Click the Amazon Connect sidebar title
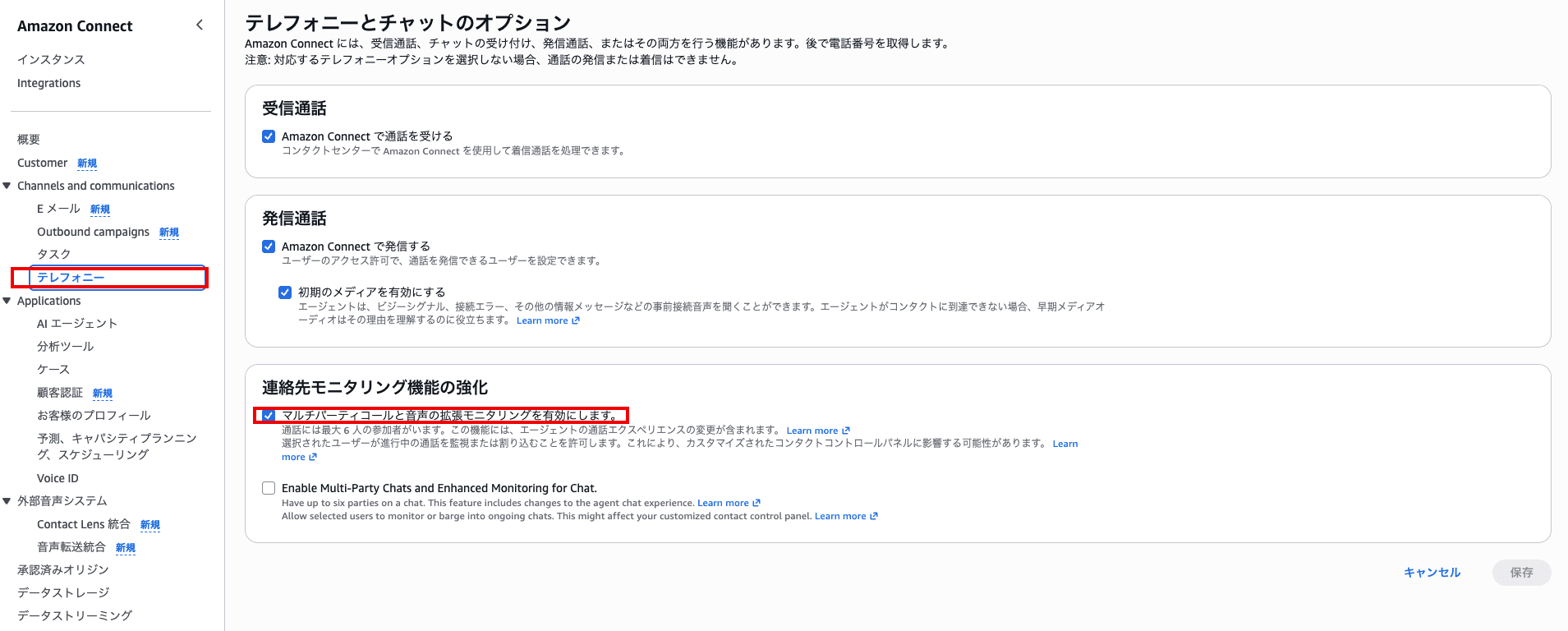Screen dimensions: 1568x631 click(75, 26)
